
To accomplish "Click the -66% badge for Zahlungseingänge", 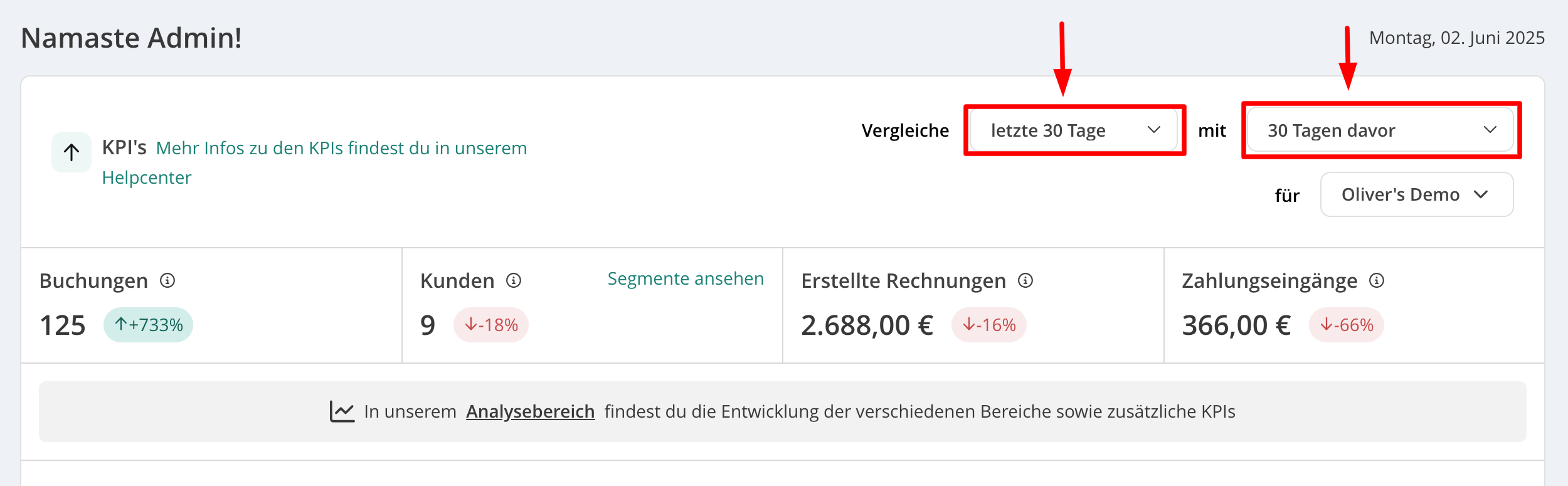I will [1347, 325].
